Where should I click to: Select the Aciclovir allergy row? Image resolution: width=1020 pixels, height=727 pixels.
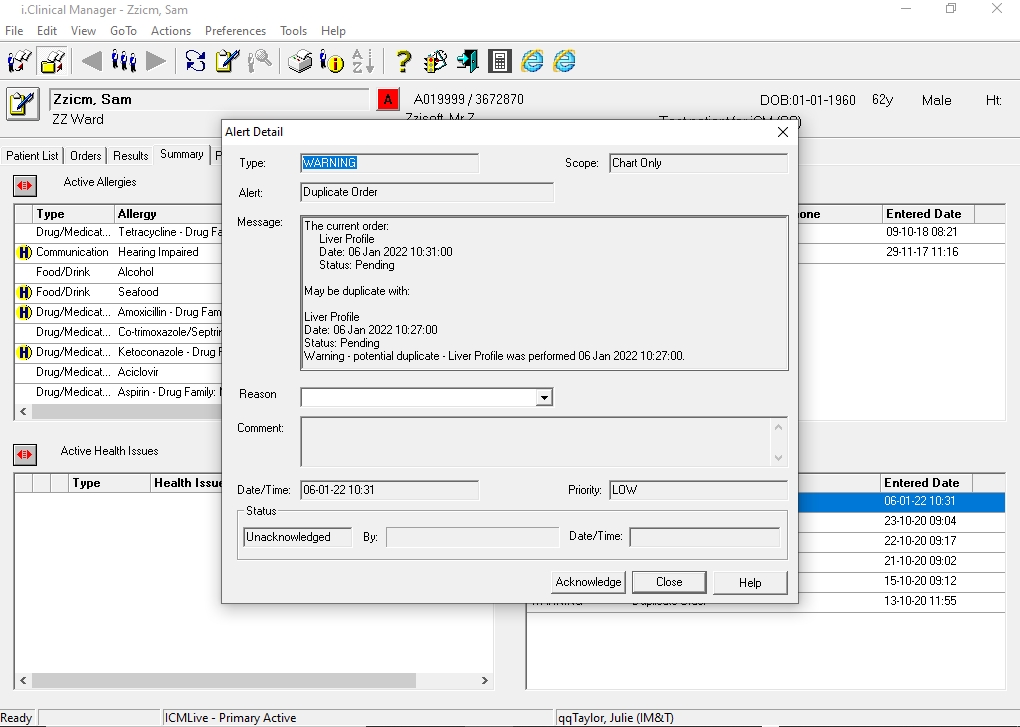point(118,373)
